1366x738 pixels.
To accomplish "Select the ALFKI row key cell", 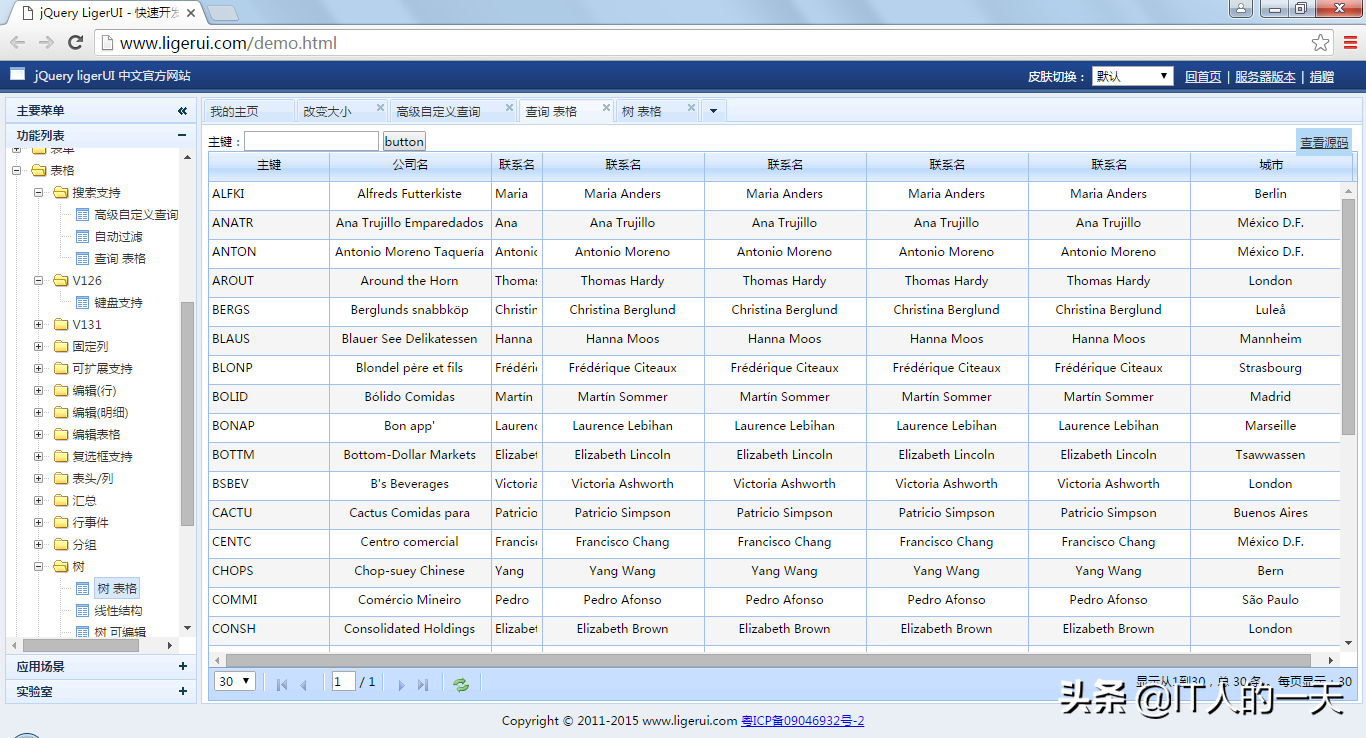I will pos(269,194).
